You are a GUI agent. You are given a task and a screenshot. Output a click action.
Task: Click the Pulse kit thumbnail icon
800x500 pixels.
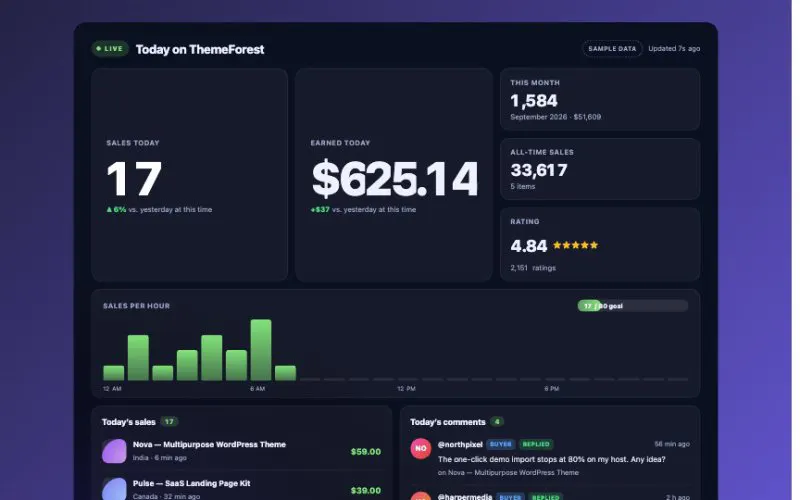tap(114, 489)
